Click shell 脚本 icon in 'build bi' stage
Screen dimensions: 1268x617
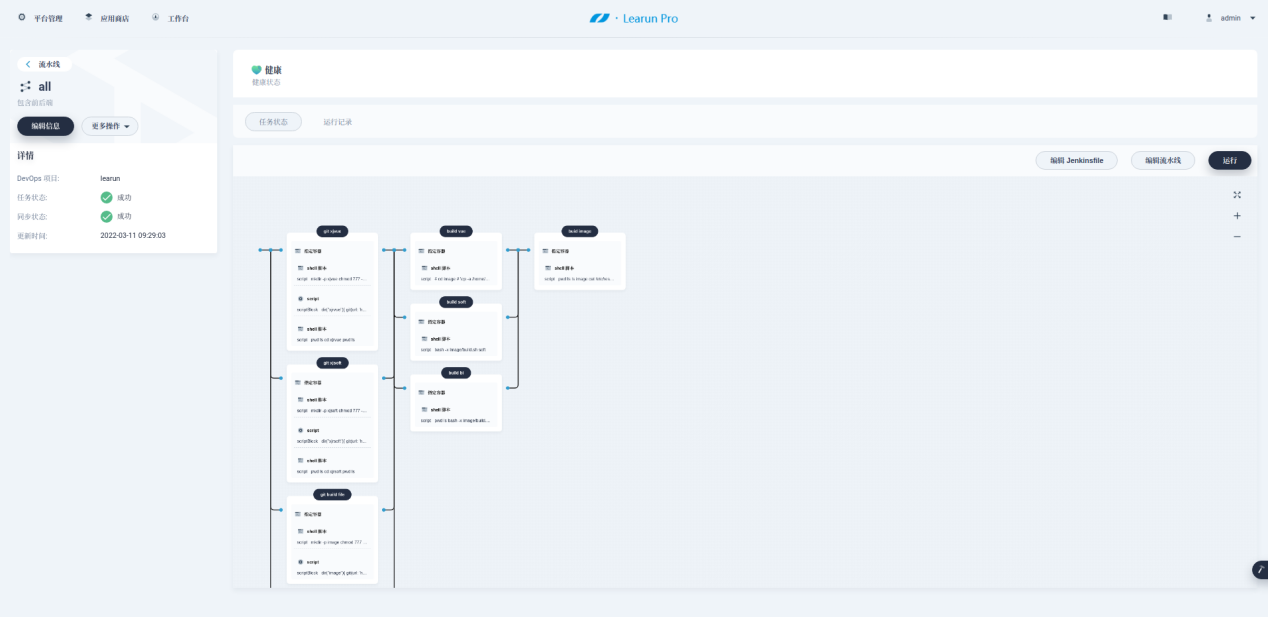[x=424, y=409]
